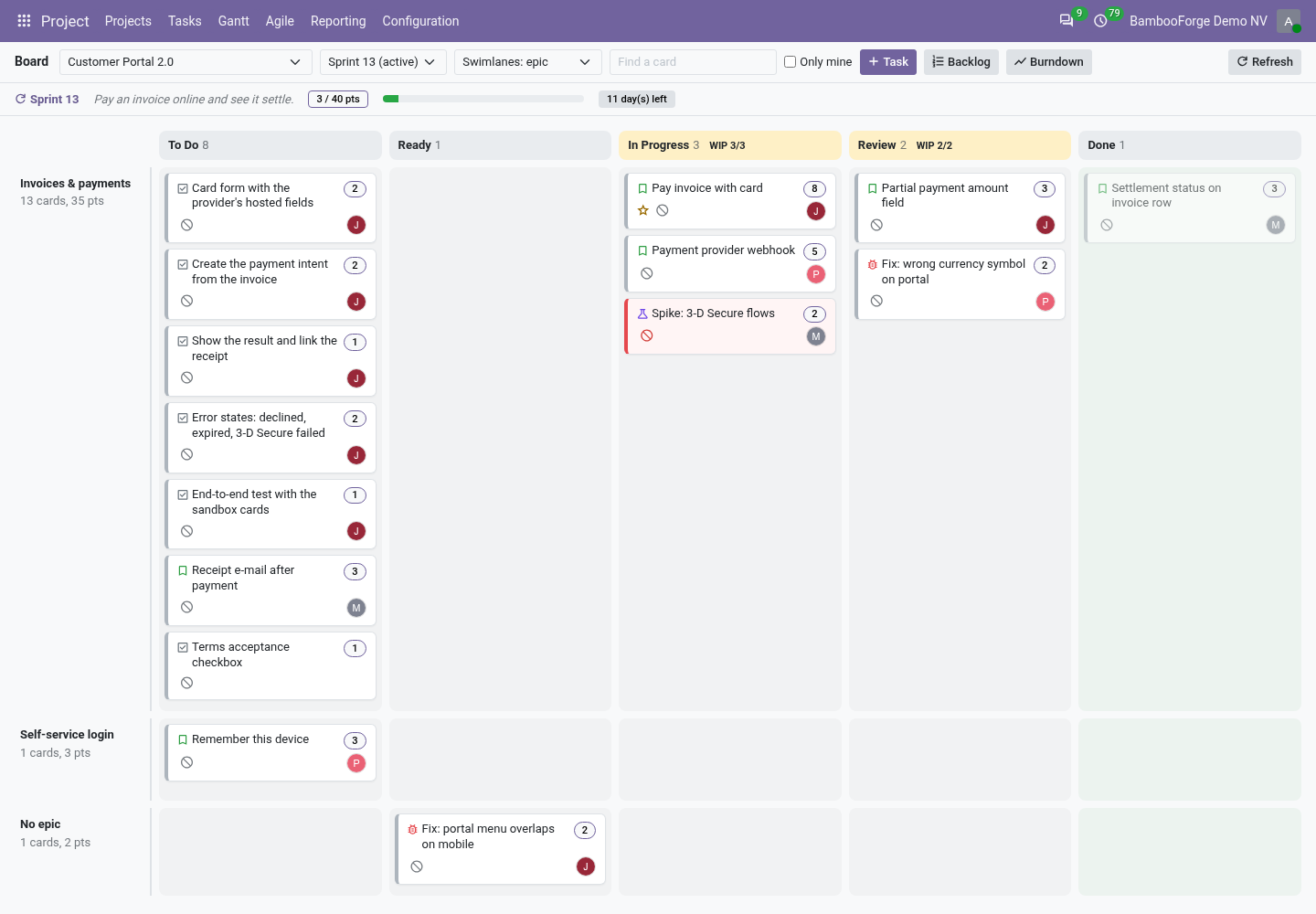Click the bookmark icon on Payment provider webhook

point(642,250)
